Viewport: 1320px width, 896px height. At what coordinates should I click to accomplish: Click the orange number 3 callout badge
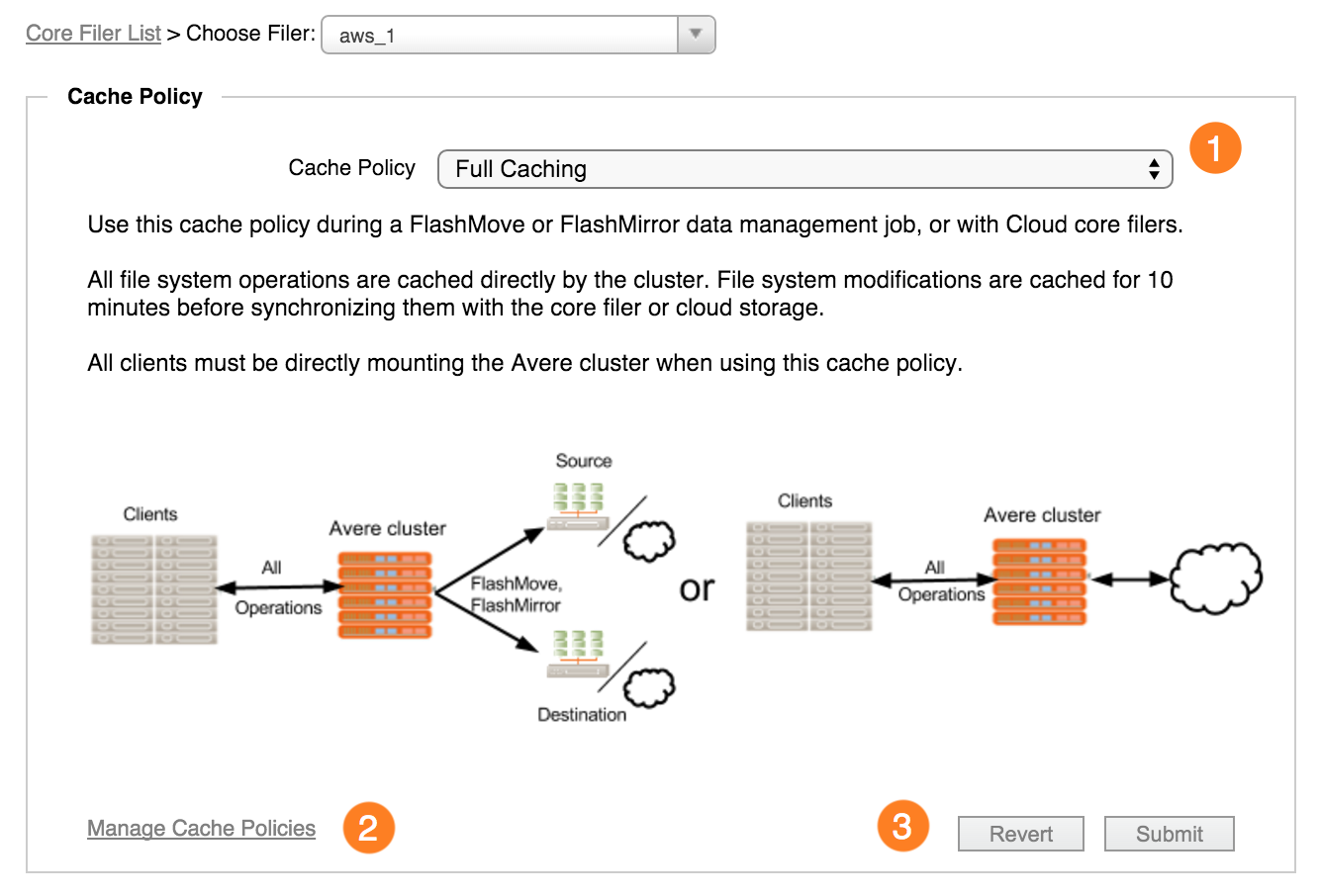pyautogui.click(x=902, y=826)
